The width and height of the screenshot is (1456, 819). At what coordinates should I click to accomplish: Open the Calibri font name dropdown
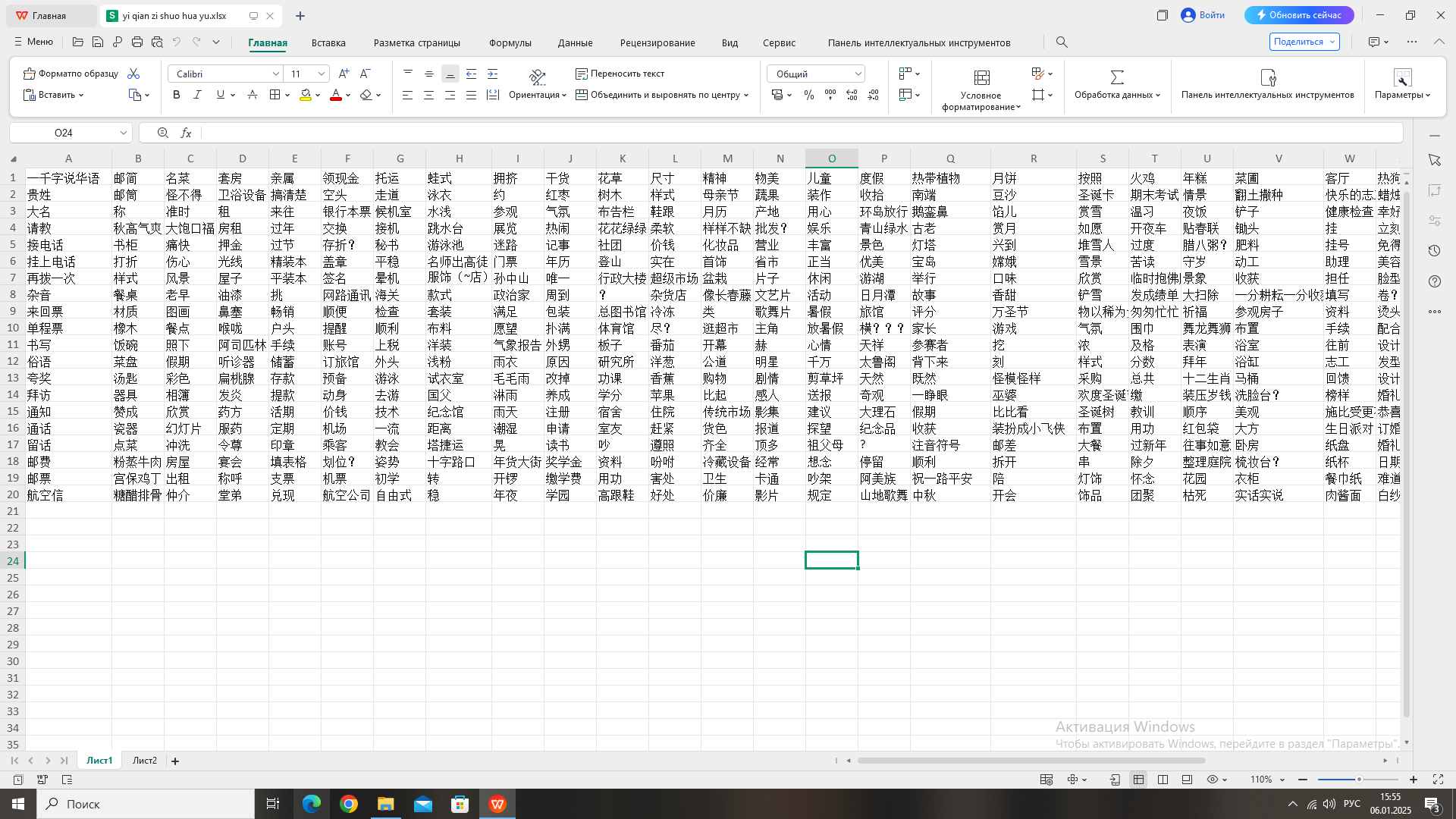pyautogui.click(x=275, y=74)
